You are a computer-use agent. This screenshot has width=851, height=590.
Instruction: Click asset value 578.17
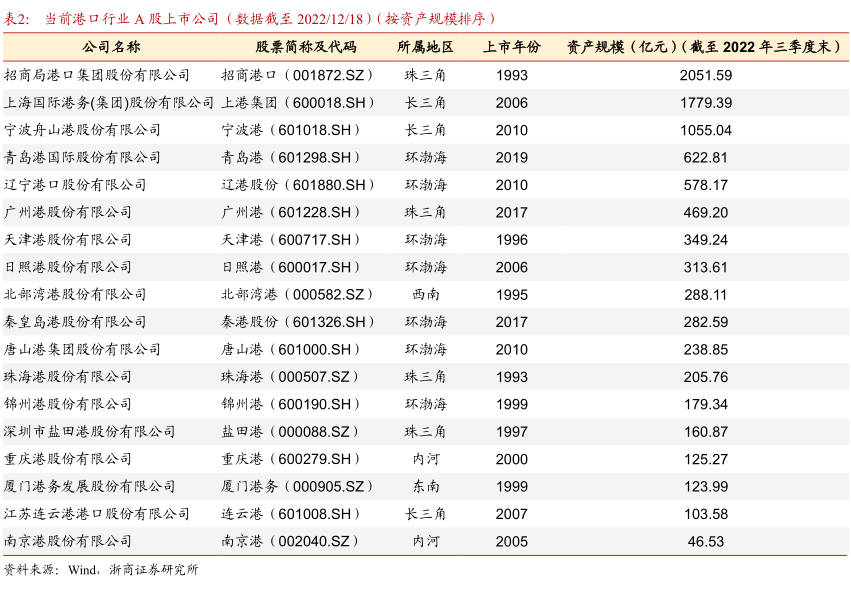point(706,185)
